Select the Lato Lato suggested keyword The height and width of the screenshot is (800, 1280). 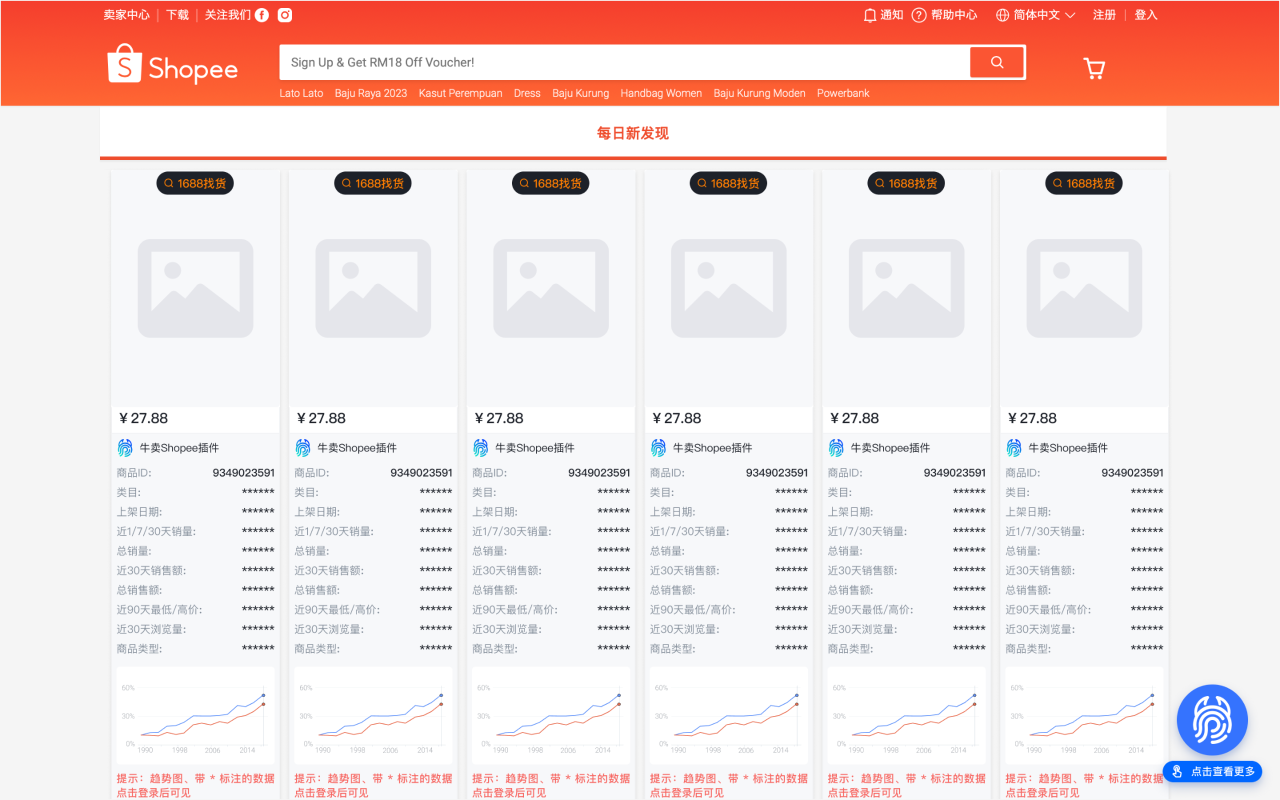pos(301,93)
